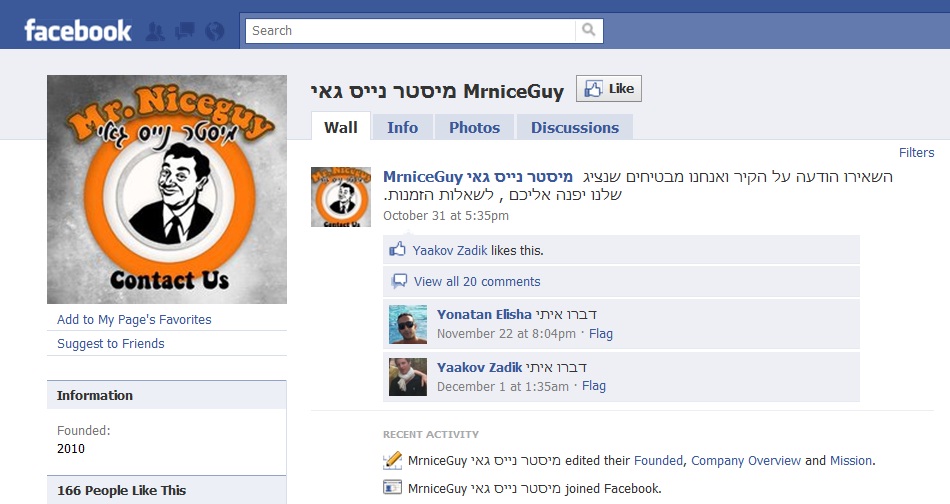Expand View all 20 comments
Image resolution: width=950 pixels, height=504 pixels.
point(477,281)
